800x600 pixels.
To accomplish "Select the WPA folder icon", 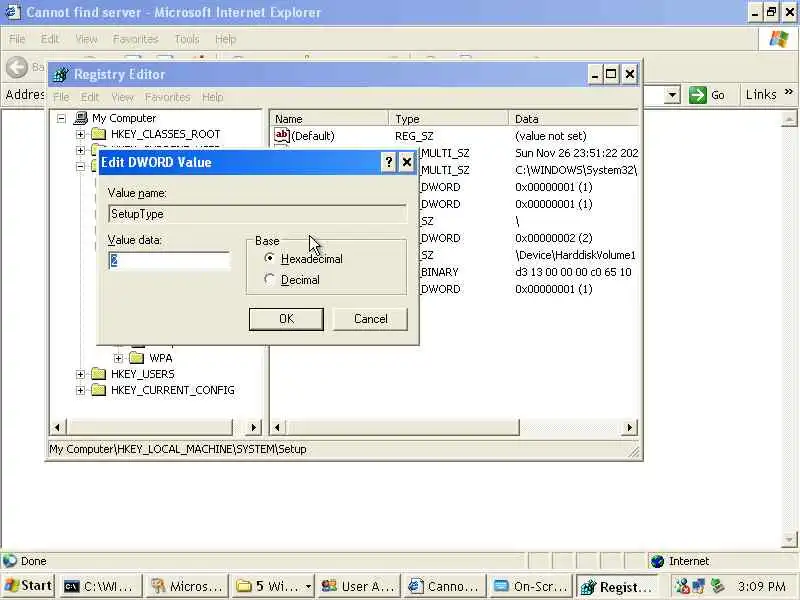I will 137,358.
